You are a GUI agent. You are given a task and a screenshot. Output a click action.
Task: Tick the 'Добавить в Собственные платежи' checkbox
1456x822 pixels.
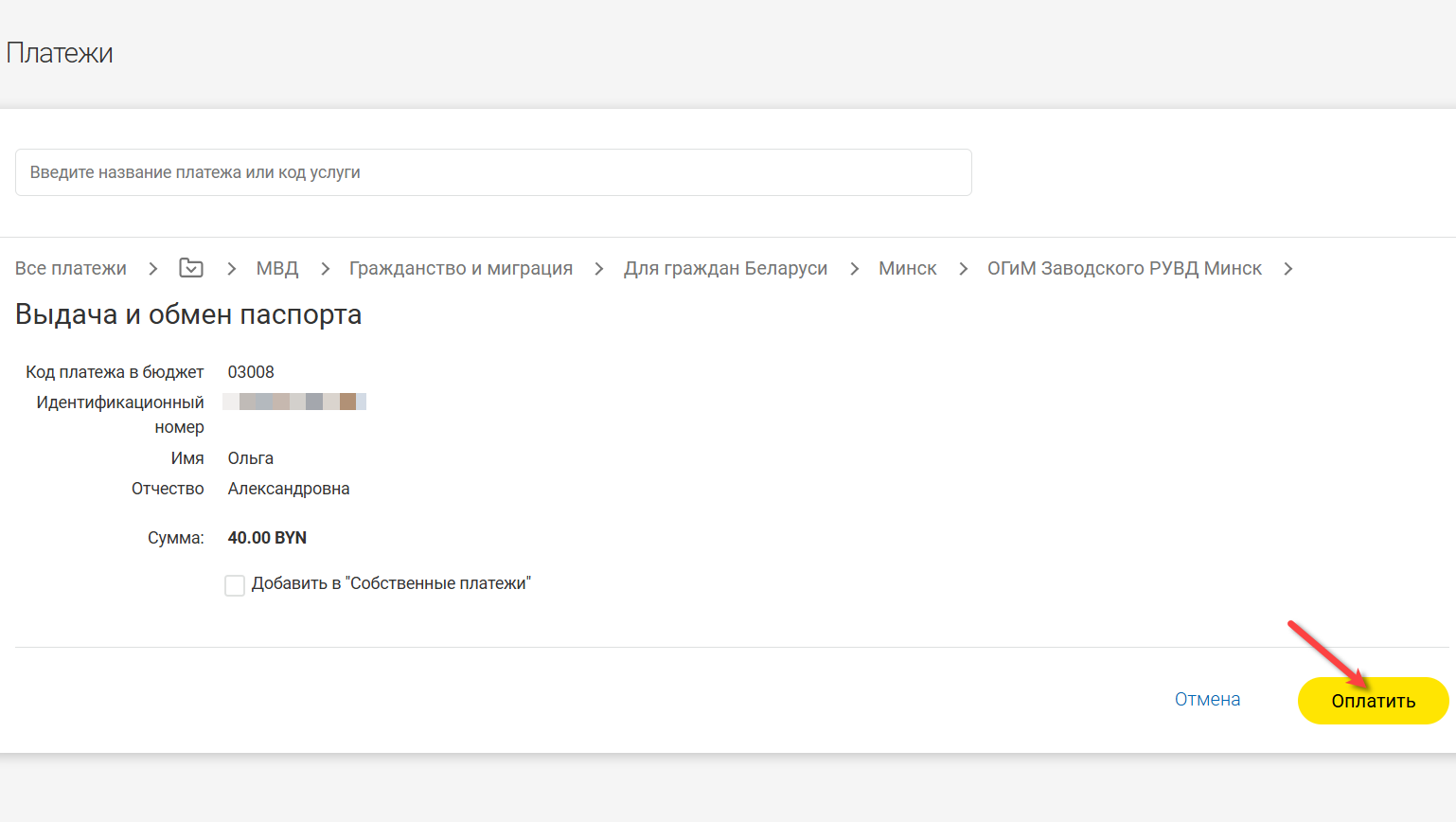point(235,585)
